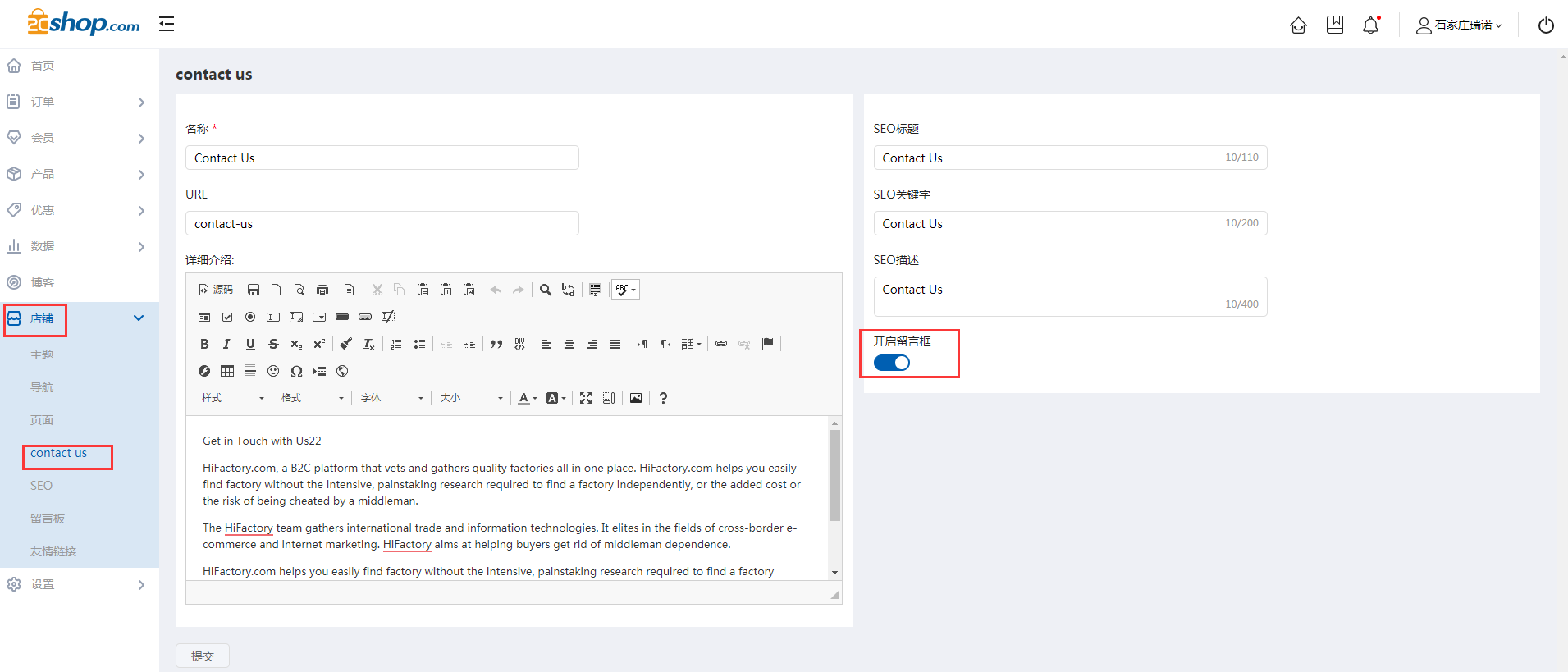Apply strikethrough formatting
Viewport: 1568px width, 672px height.
[273, 344]
